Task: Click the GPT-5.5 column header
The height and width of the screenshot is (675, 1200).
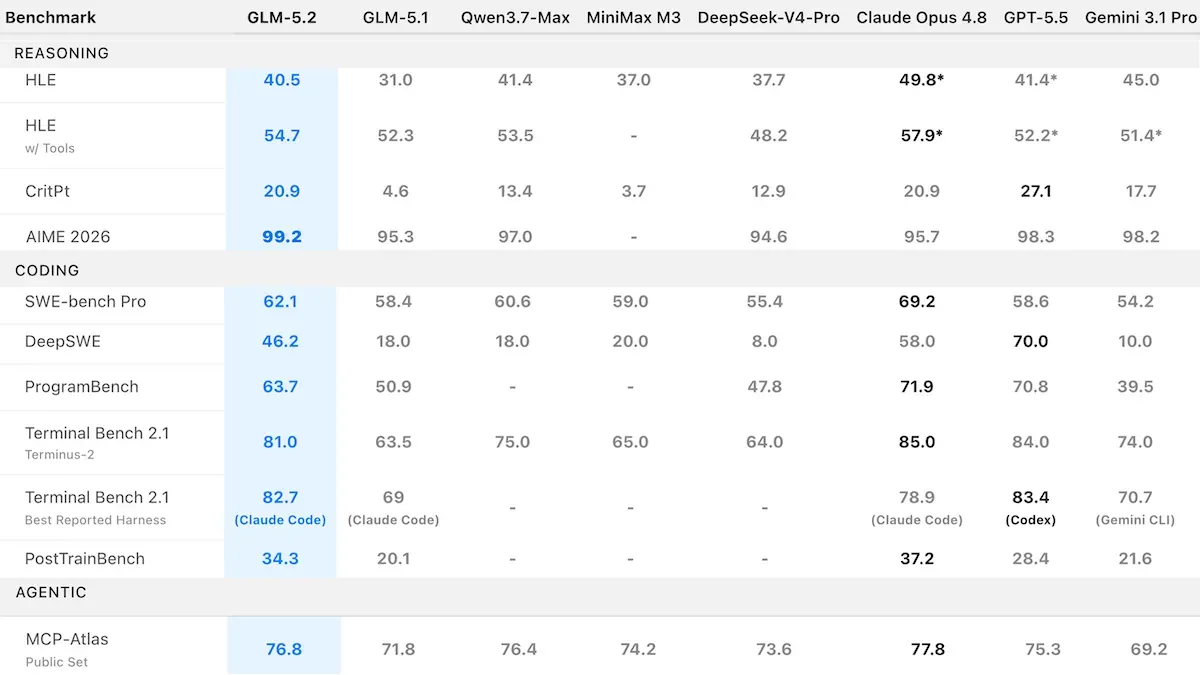Action: pyautogui.click(x=1035, y=18)
